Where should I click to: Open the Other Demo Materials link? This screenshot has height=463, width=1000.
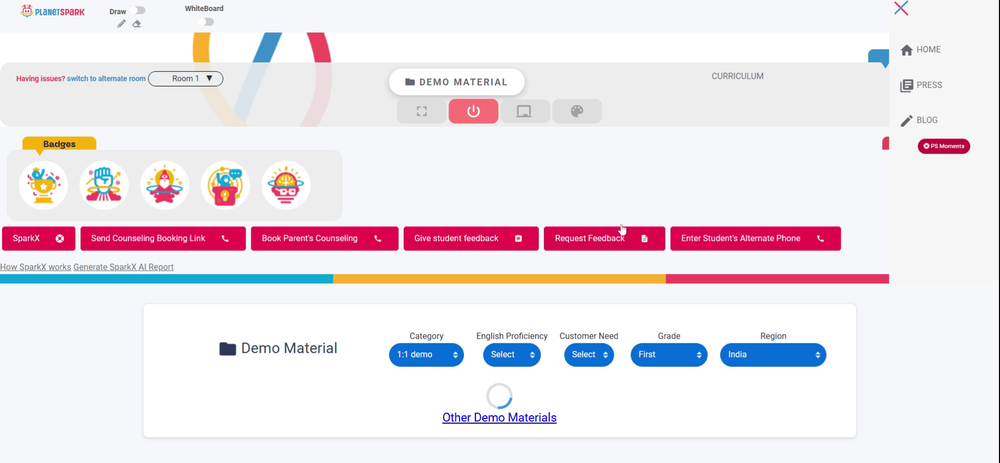tap(499, 418)
